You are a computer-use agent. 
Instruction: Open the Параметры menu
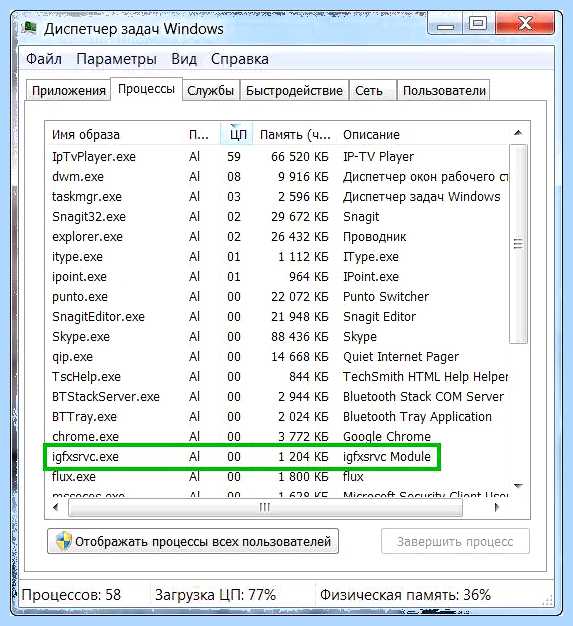coord(116,59)
